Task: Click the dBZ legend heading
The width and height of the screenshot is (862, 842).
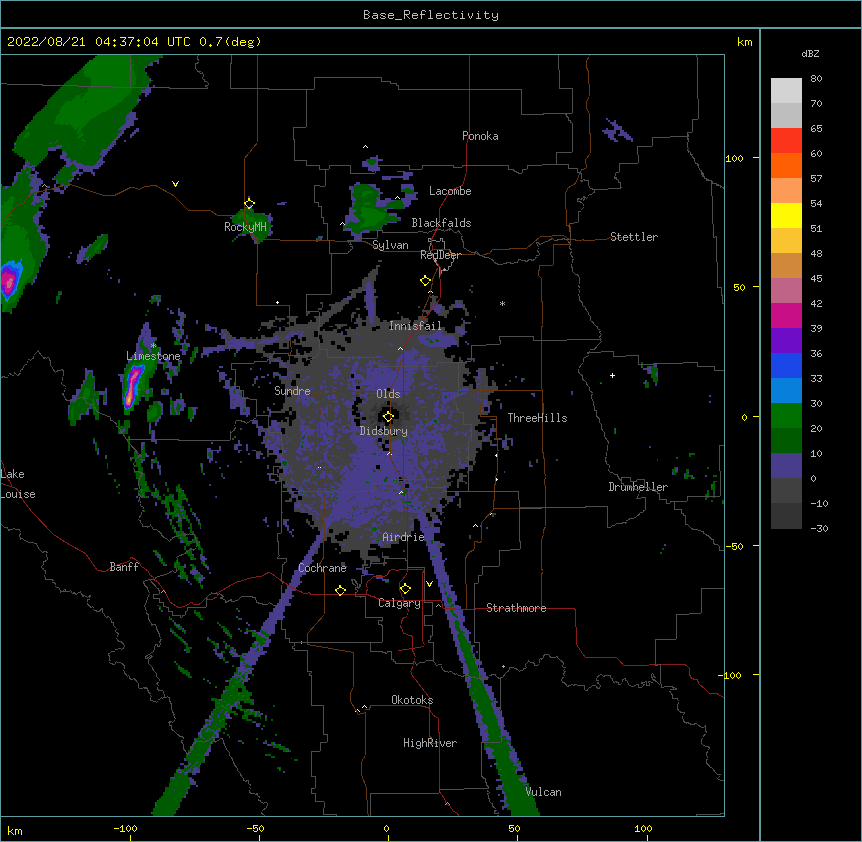Action: (x=810, y=53)
